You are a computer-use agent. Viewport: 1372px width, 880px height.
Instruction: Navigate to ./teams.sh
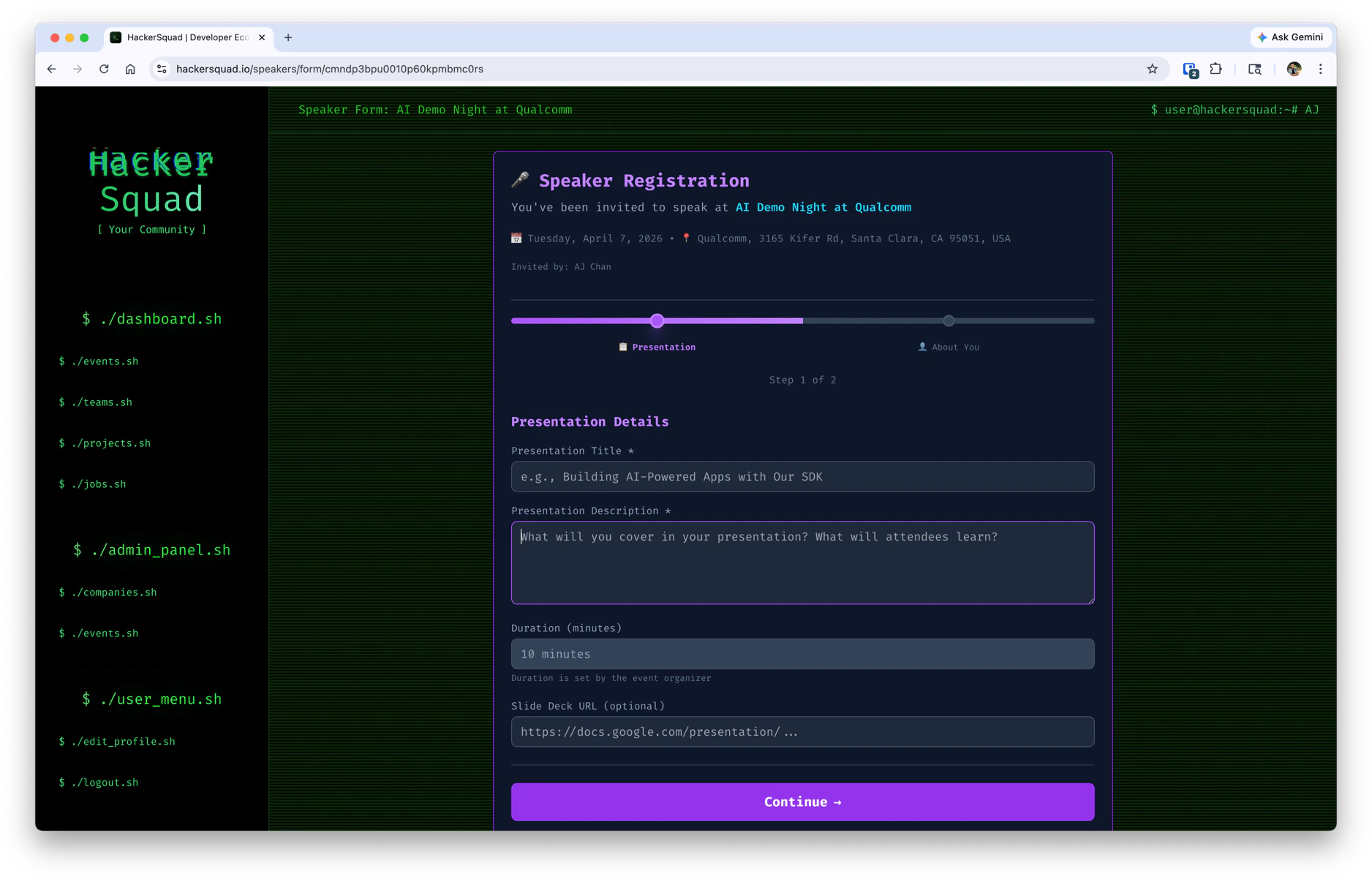tap(95, 402)
